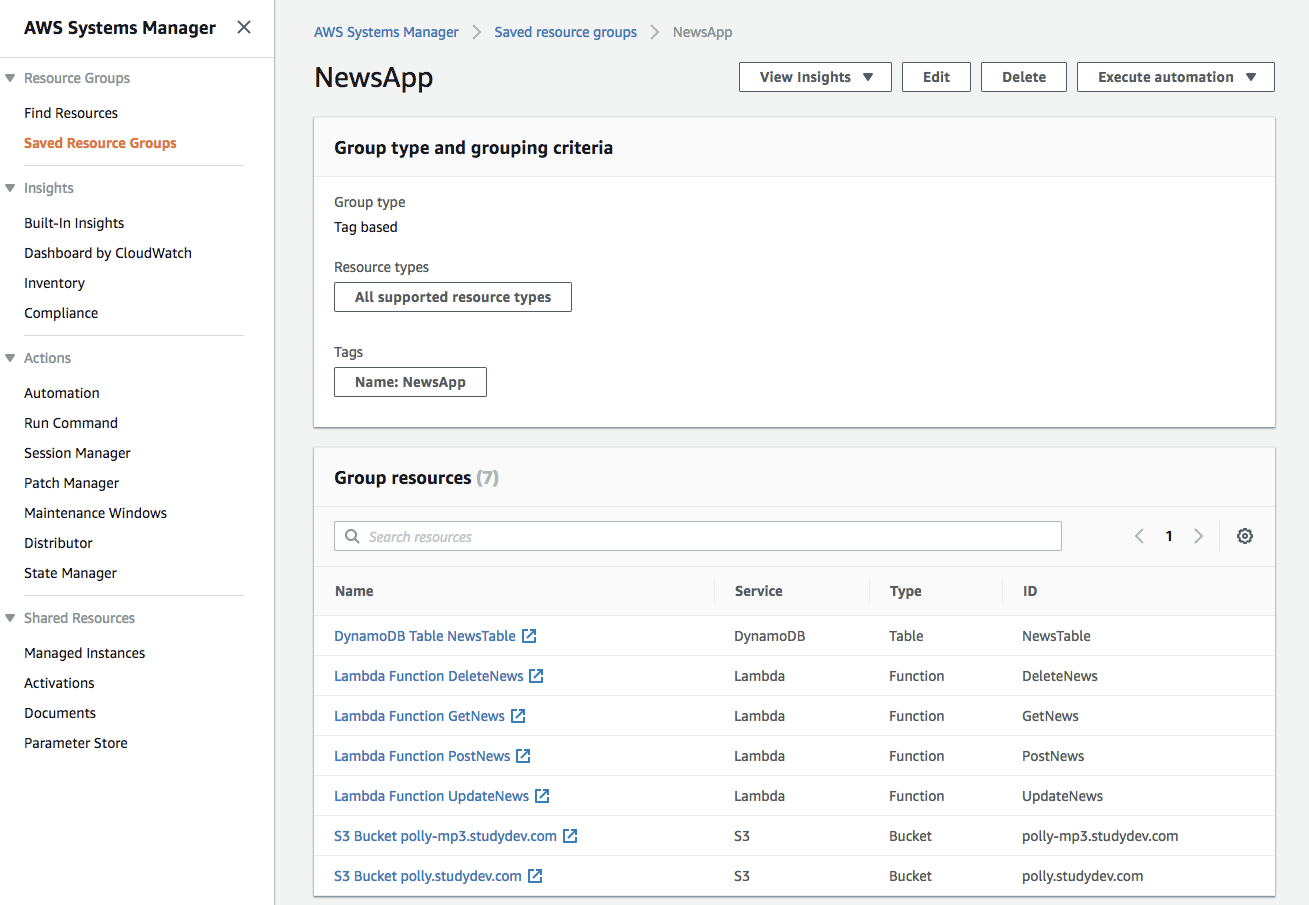Click external link icon beside UpdateNews
Viewport: 1309px width, 905px height.
[542, 796]
